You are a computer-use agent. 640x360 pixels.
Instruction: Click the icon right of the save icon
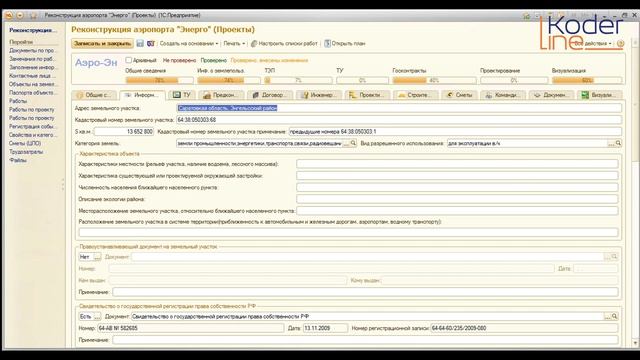pyautogui.click(x=151, y=43)
